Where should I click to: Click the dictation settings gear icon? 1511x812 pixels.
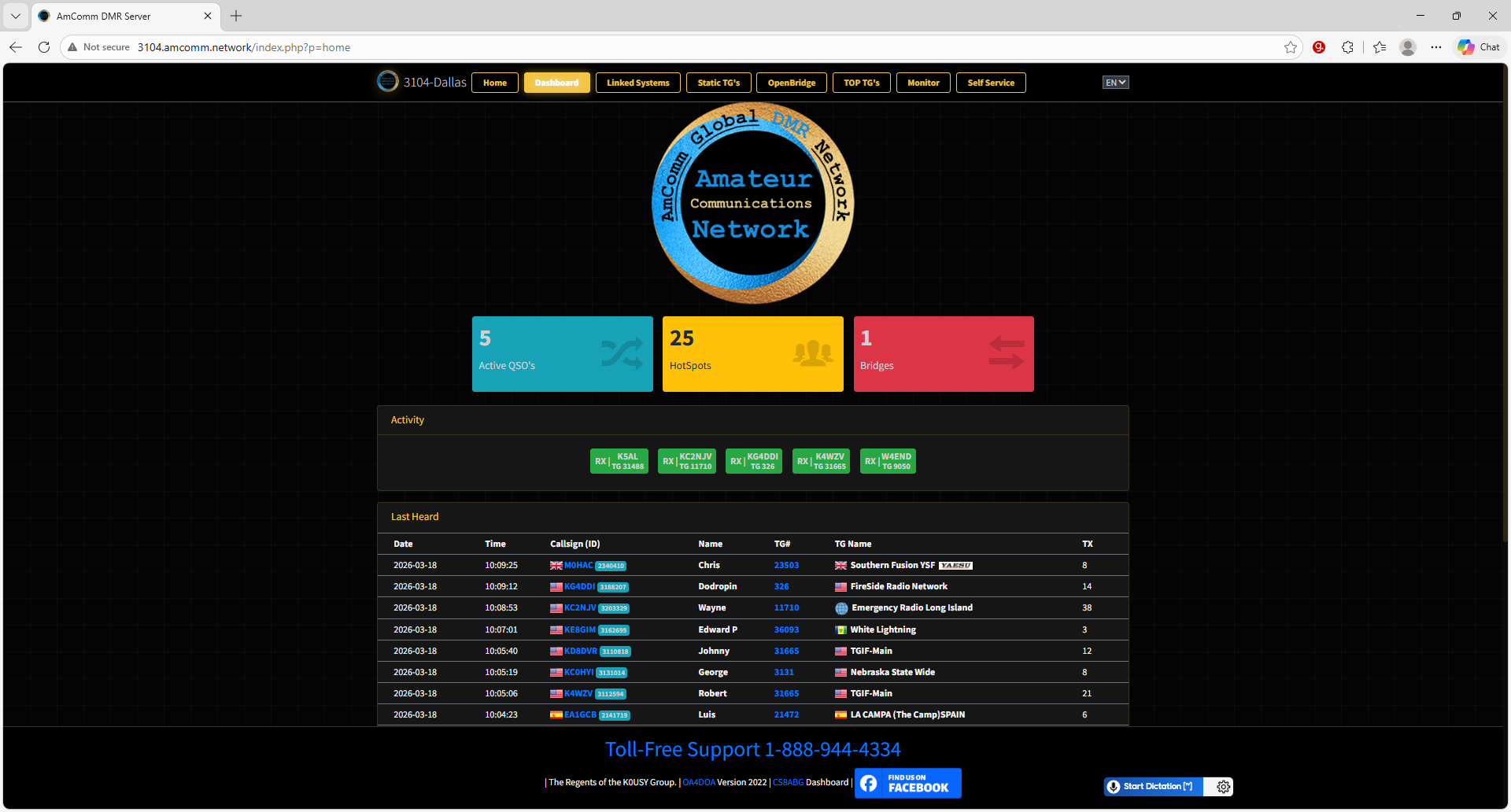click(x=1223, y=787)
